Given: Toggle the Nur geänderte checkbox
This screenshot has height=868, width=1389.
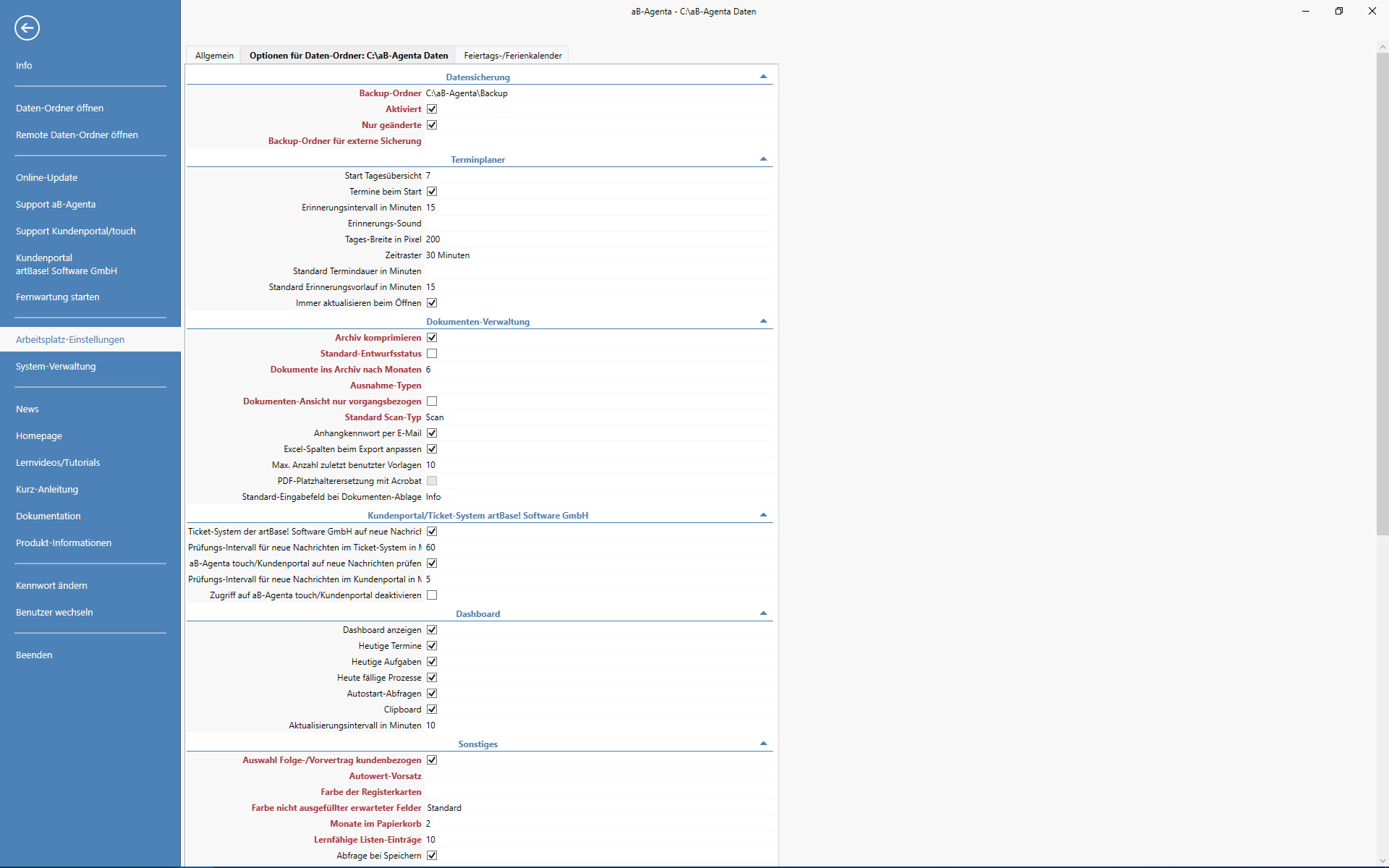Looking at the screenshot, I should pyautogui.click(x=432, y=125).
